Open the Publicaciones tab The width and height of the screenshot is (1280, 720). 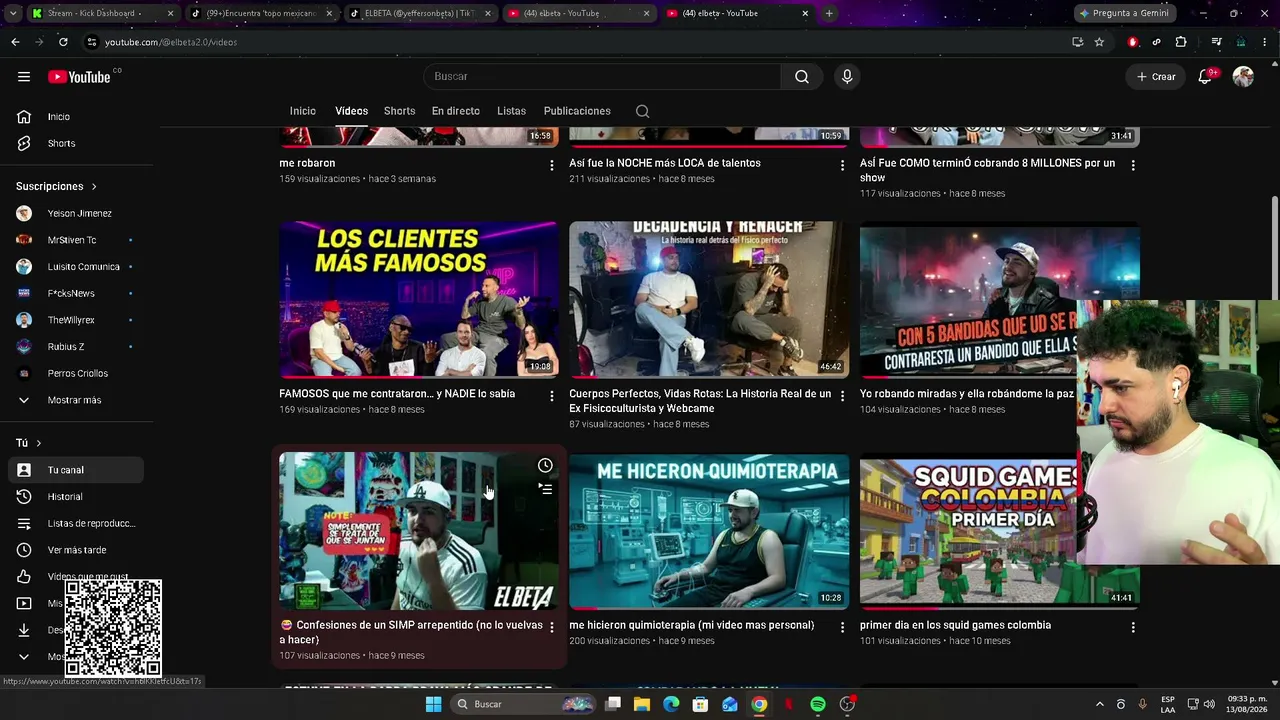click(x=577, y=111)
